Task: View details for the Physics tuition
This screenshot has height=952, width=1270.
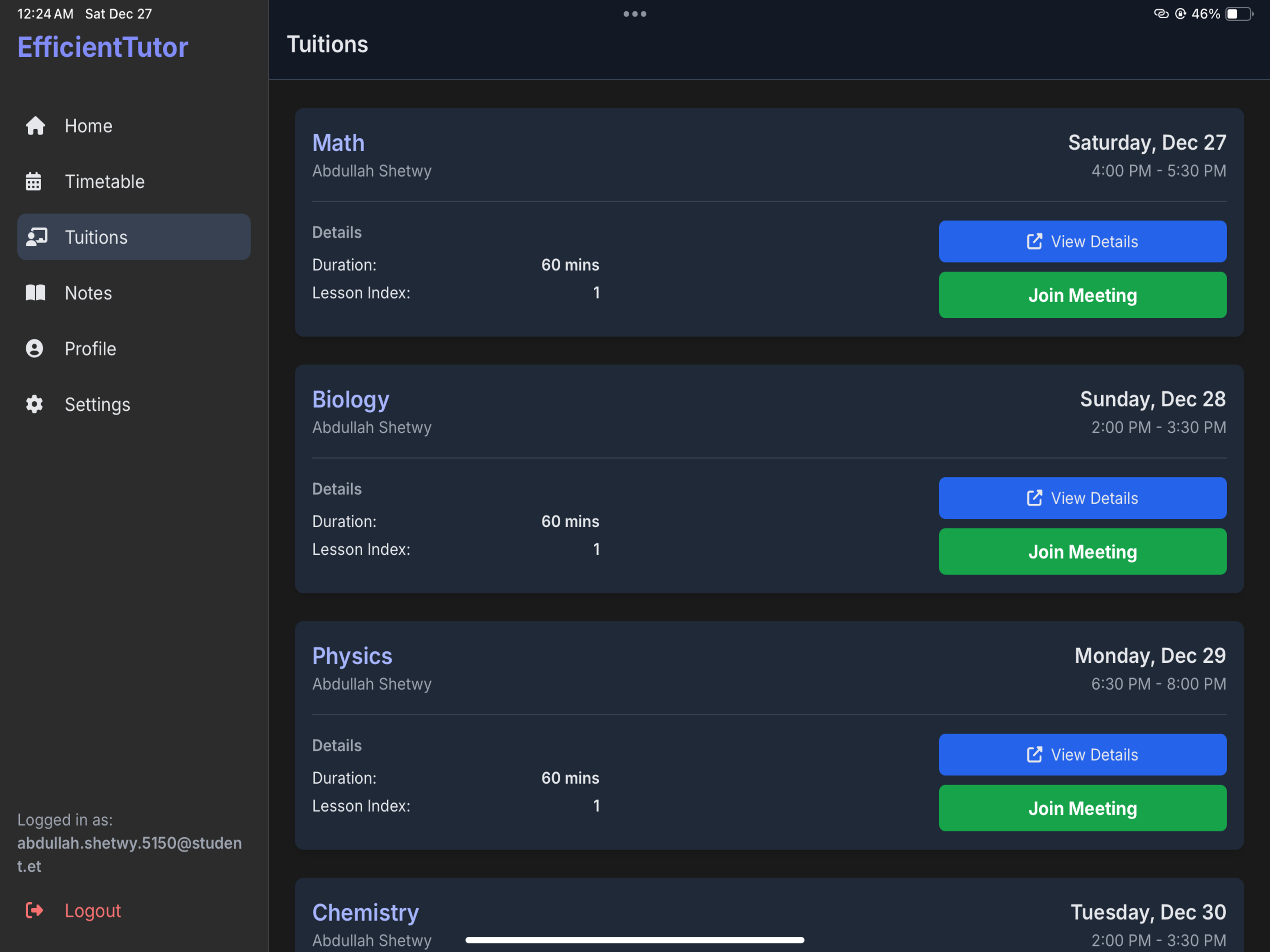Action: click(1083, 755)
